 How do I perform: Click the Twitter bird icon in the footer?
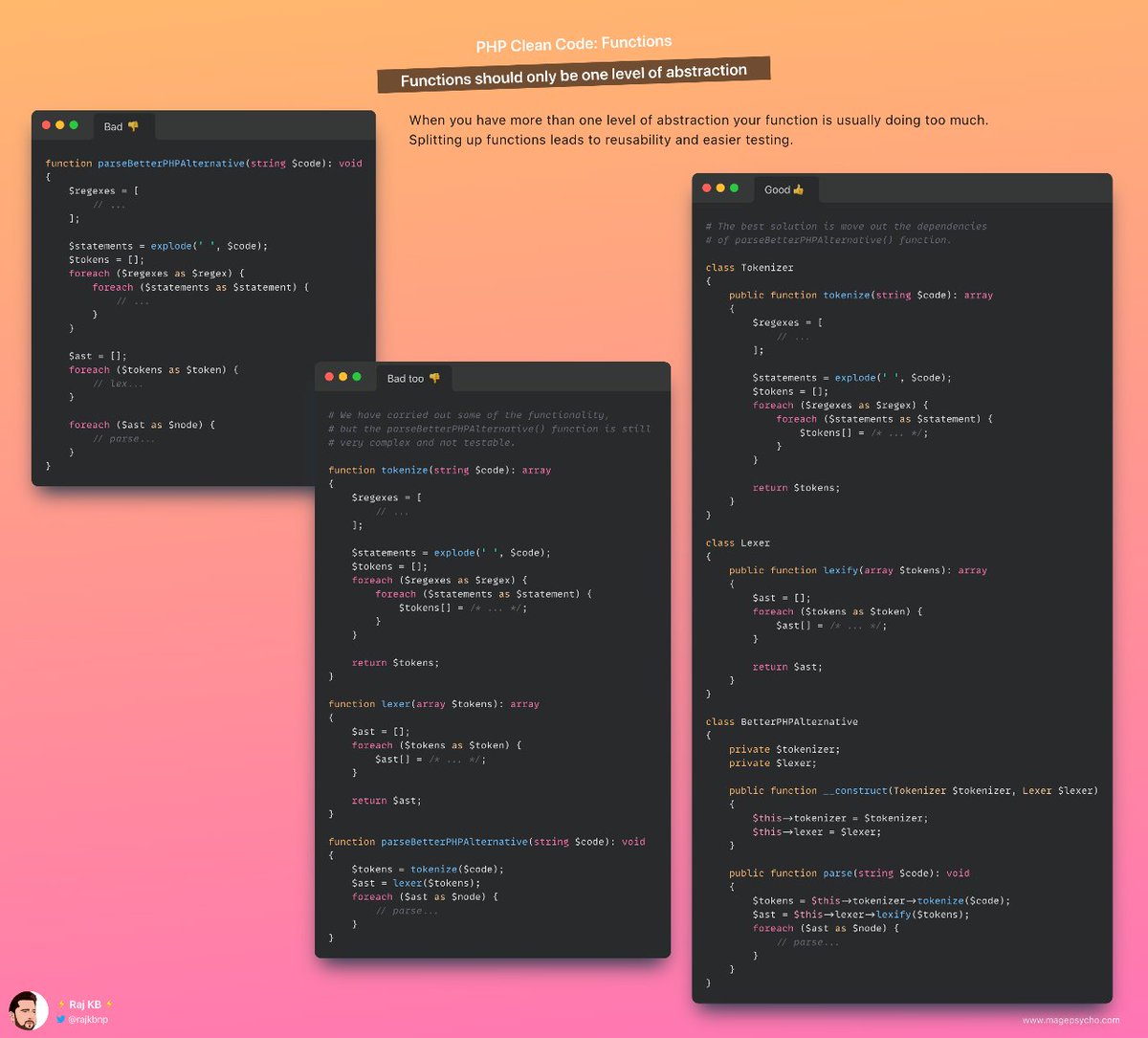61,1020
